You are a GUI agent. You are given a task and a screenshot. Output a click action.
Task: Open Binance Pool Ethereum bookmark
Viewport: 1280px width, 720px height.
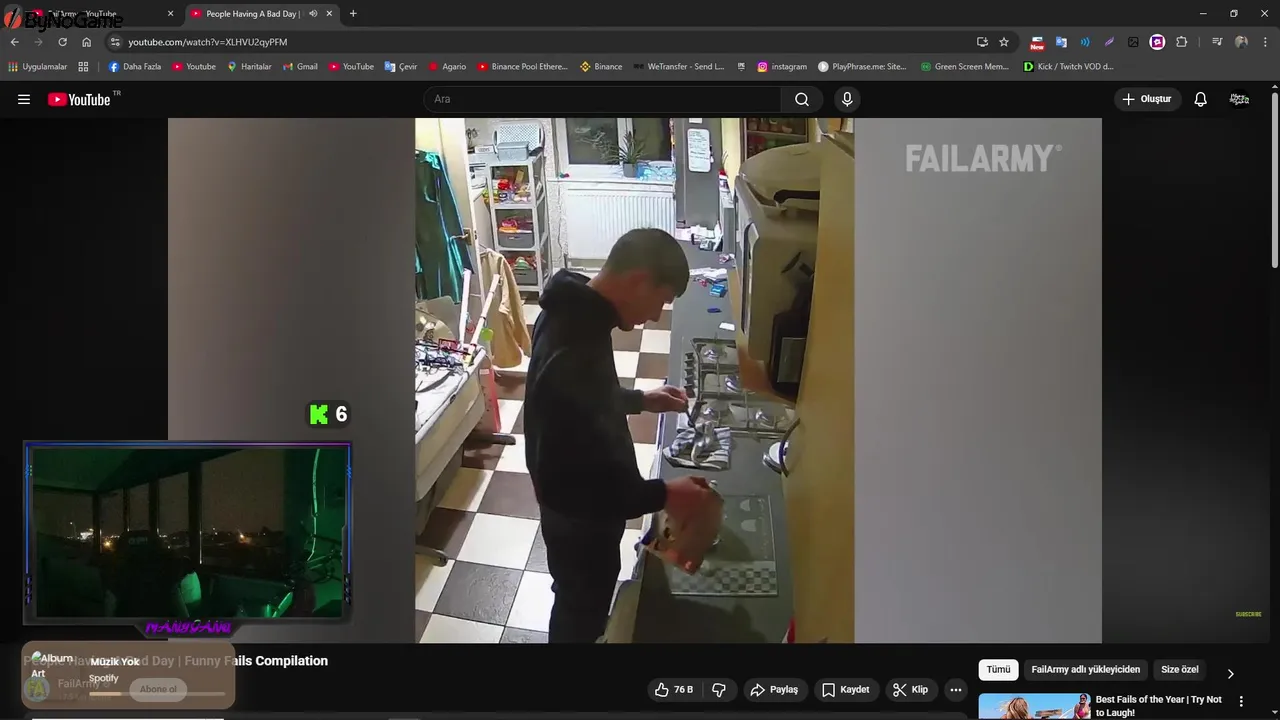coord(522,67)
